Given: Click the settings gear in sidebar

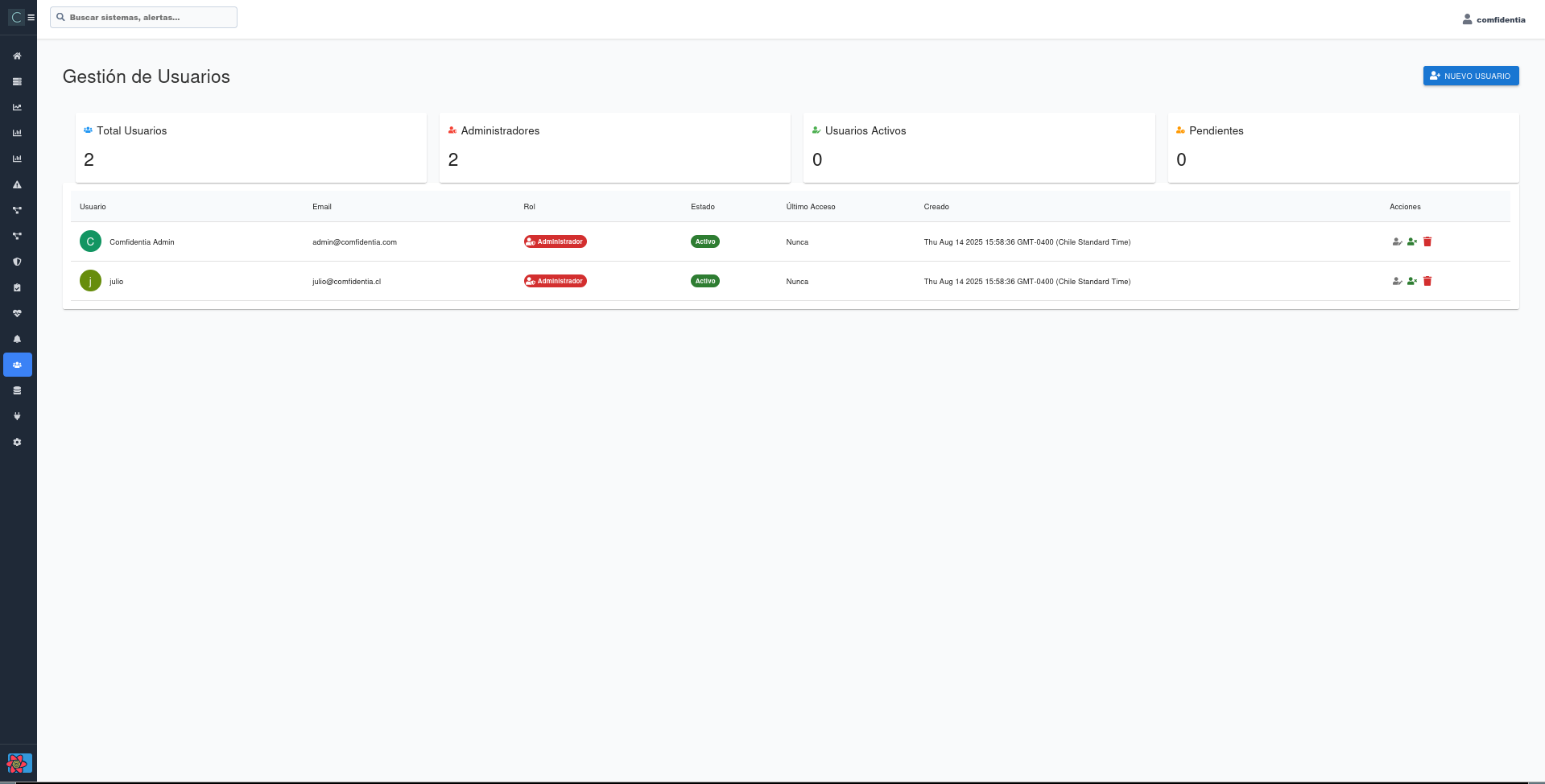Looking at the screenshot, I should [17, 442].
